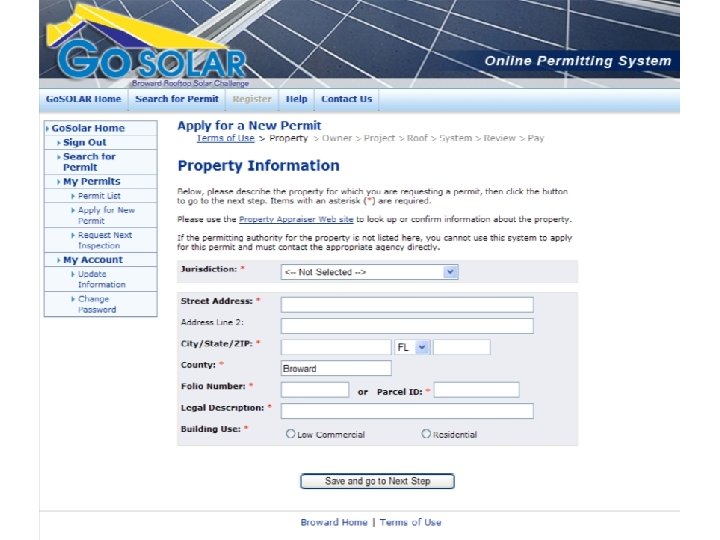The height and width of the screenshot is (540, 720).
Task: Open the Help nav item
Action: pyautogui.click(x=296, y=99)
